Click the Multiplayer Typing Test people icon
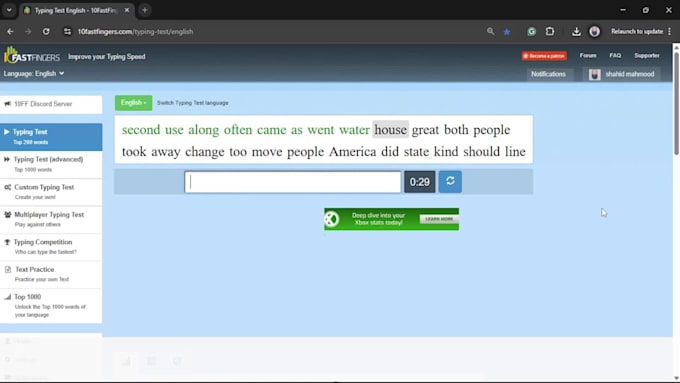Image resolution: width=680 pixels, height=383 pixels. [7, 214]
